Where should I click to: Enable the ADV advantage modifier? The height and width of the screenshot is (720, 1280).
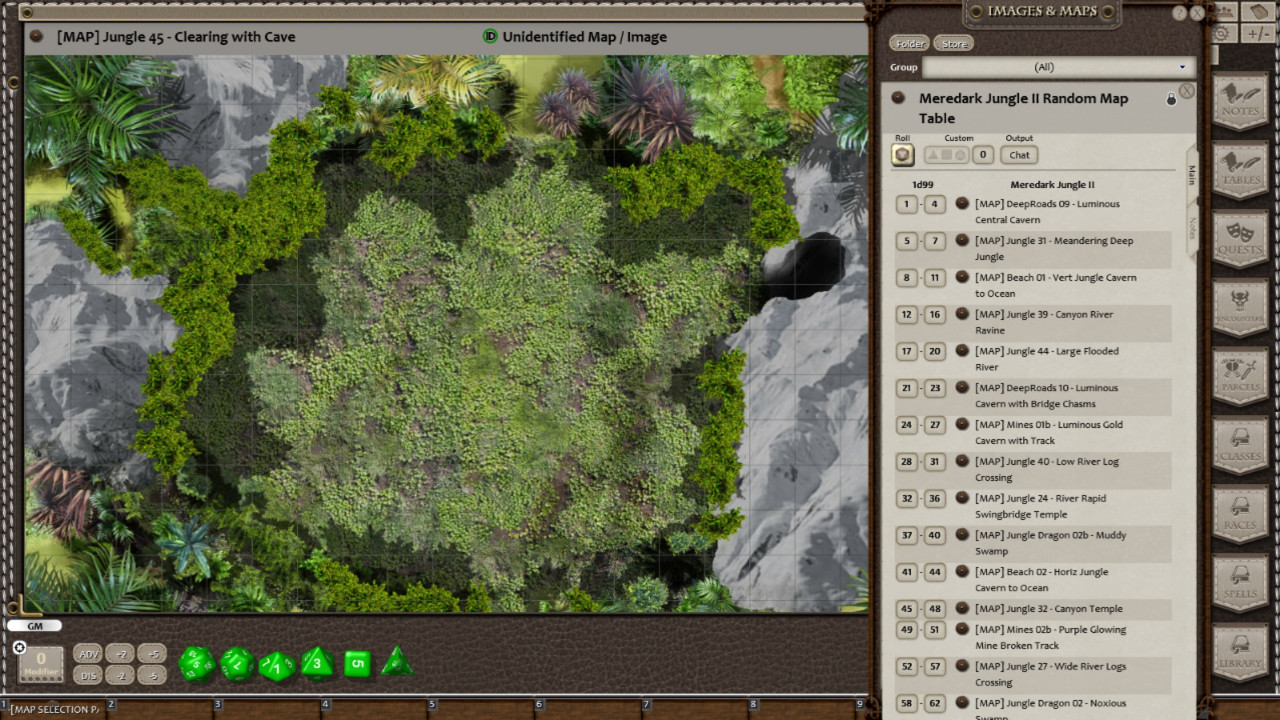88,653
